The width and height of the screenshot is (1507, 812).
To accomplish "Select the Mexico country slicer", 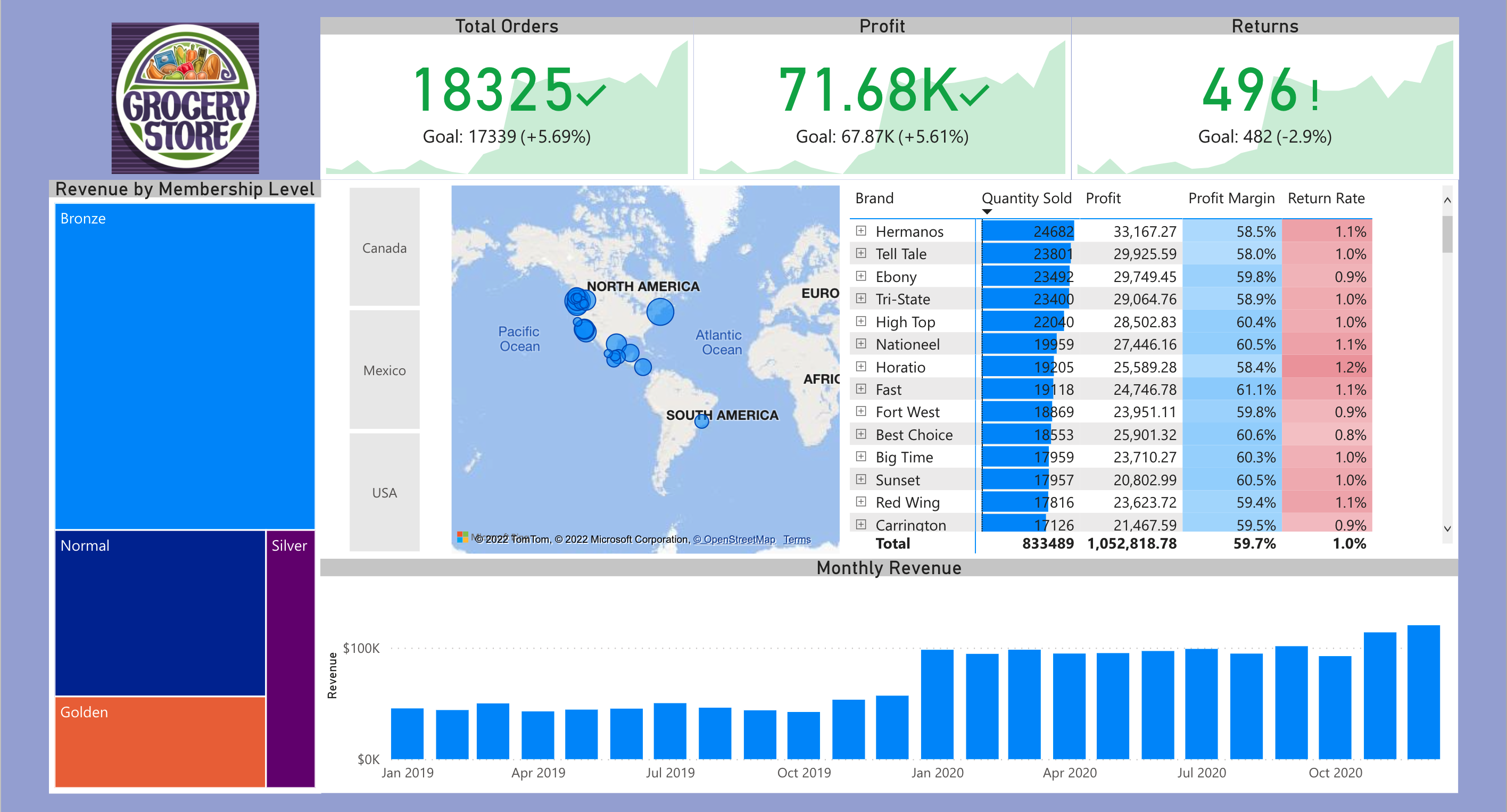I will pos(384,370).
